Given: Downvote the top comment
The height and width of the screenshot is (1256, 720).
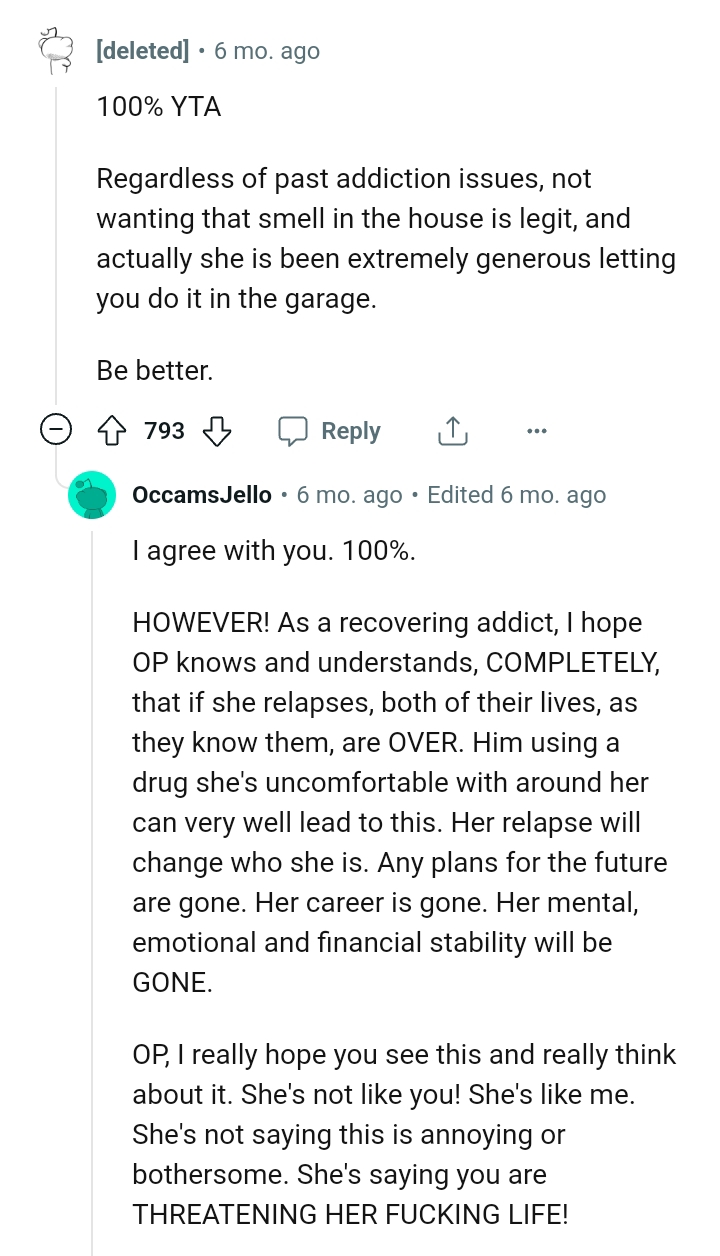Looking at the screenshot, I should [217, 430].
